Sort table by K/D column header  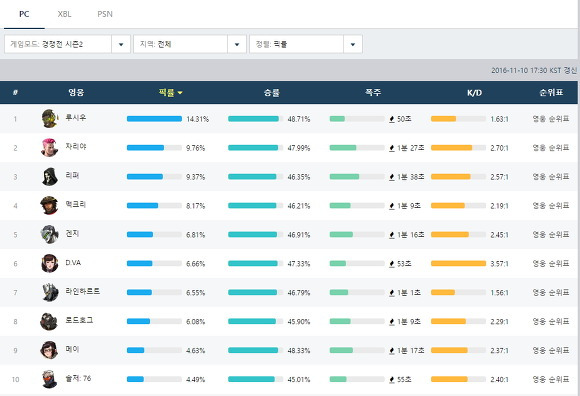click(474, 93)
